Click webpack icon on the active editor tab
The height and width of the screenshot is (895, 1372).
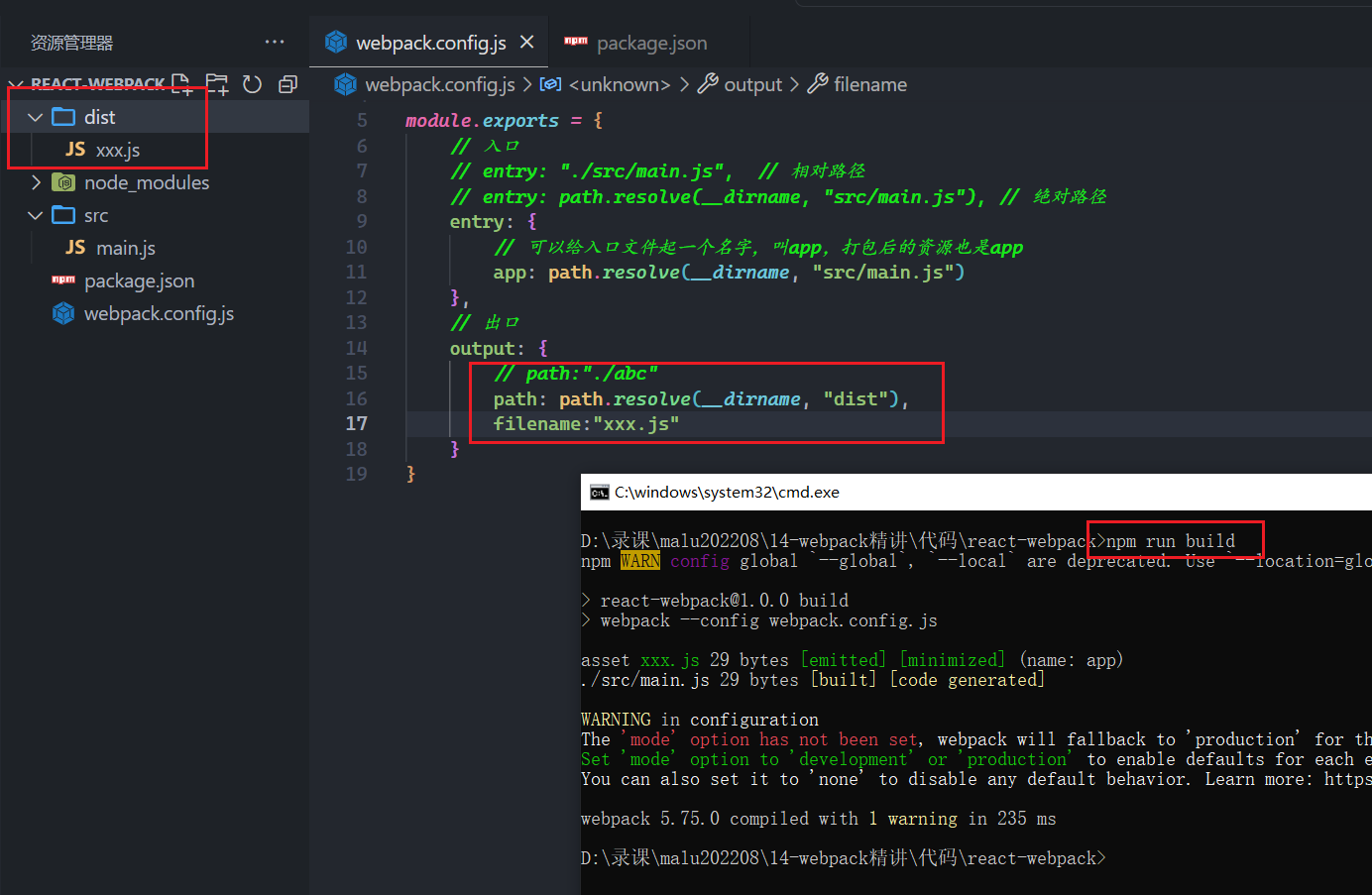point(336,42)
